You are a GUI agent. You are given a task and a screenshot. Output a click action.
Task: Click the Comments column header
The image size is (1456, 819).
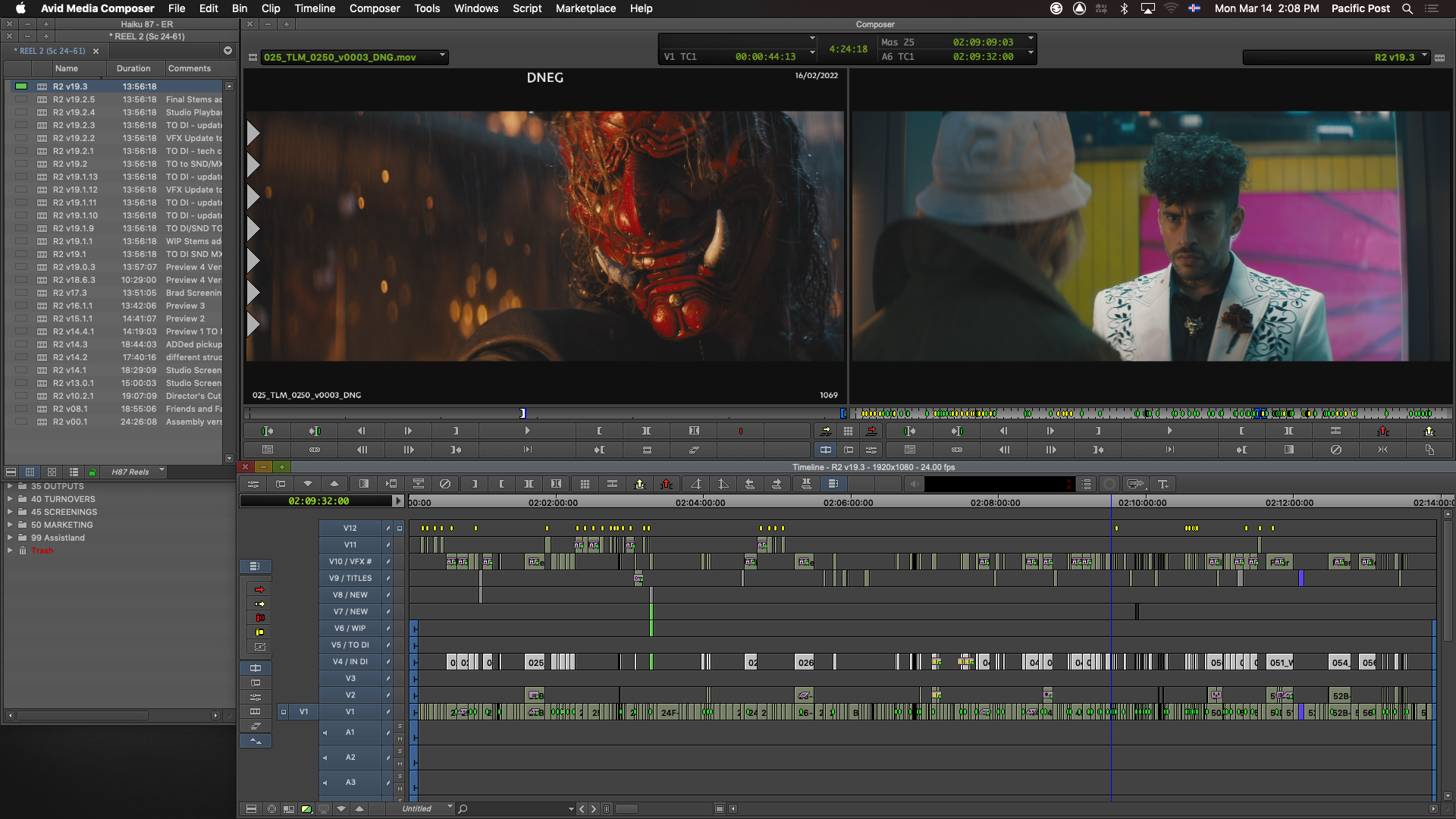(190, 68)
